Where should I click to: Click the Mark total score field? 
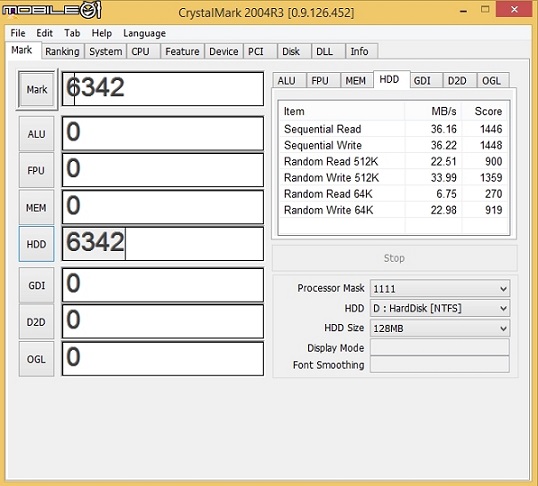(163, 89)
